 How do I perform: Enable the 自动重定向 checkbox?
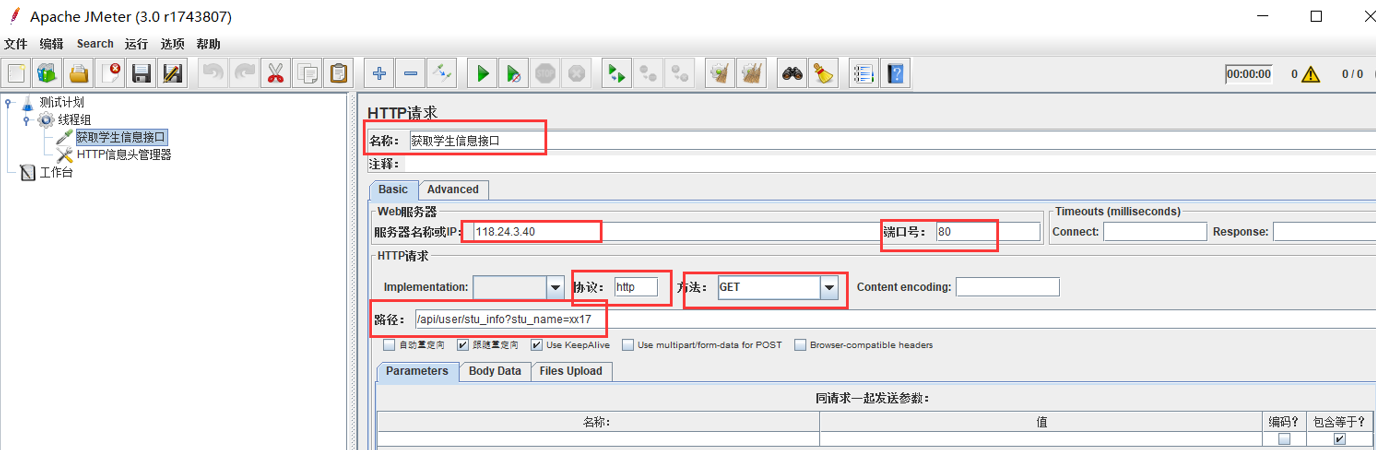pyautogui.click(x=389, y=345)
